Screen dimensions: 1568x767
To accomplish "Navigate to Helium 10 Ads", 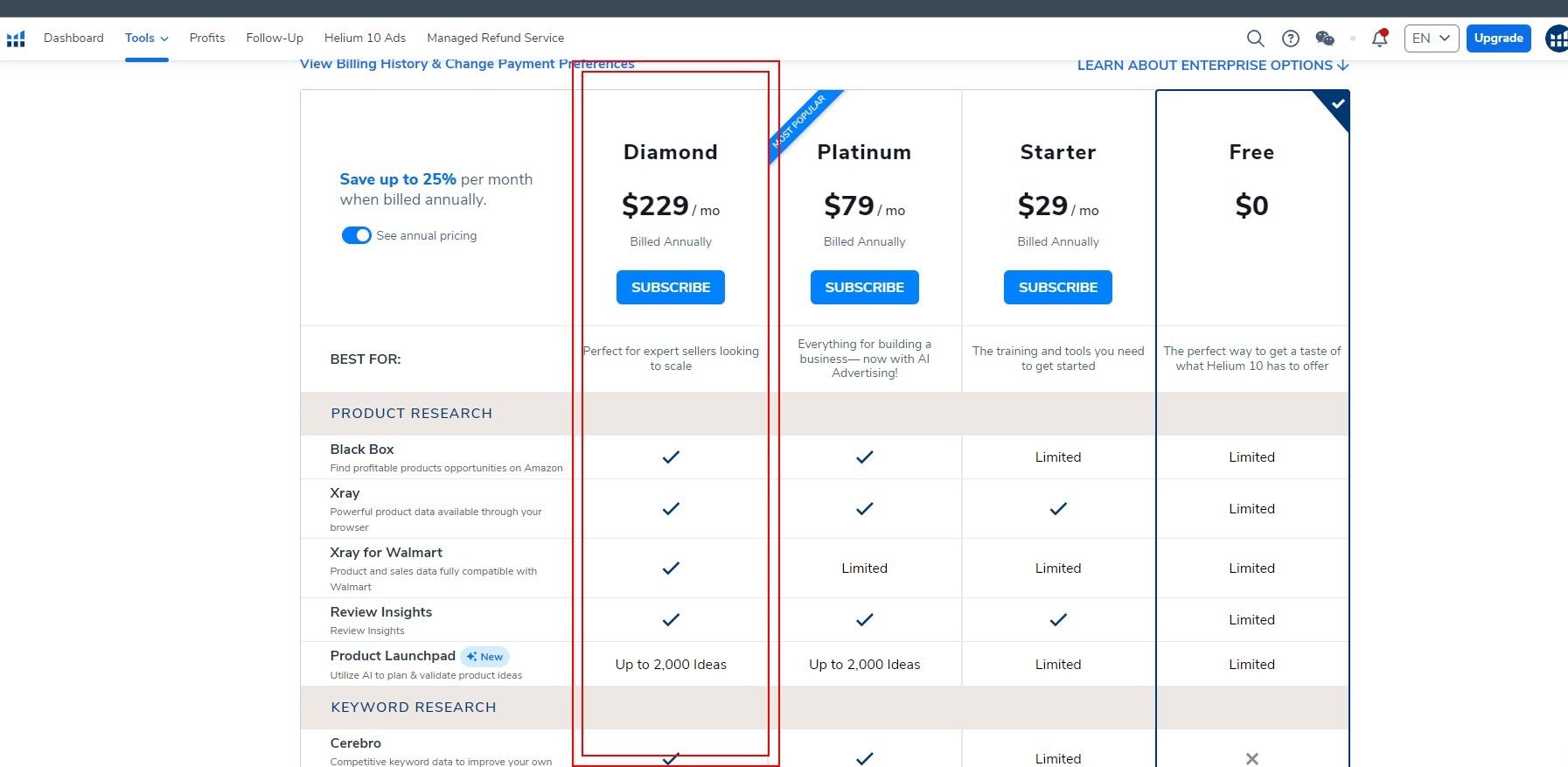I will coord(365,38).
